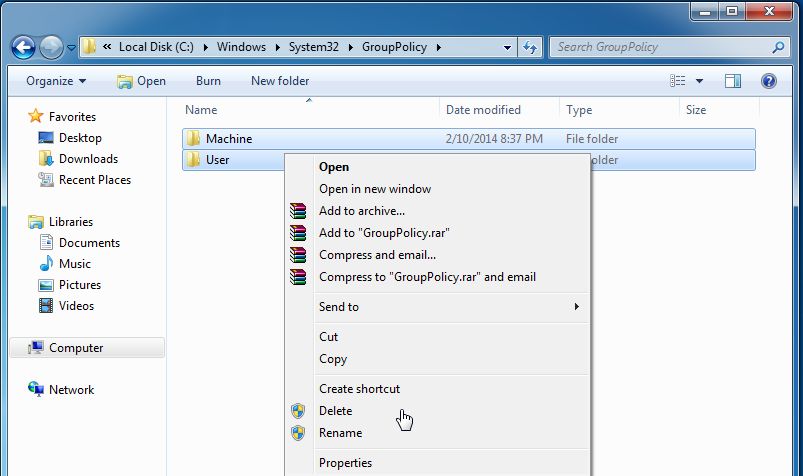Image resolution: width=803 pixels, height=476 pixels.
Task: Expand the Organize dropdown menu
Action: pyautogui.click(x=56, y=81)
